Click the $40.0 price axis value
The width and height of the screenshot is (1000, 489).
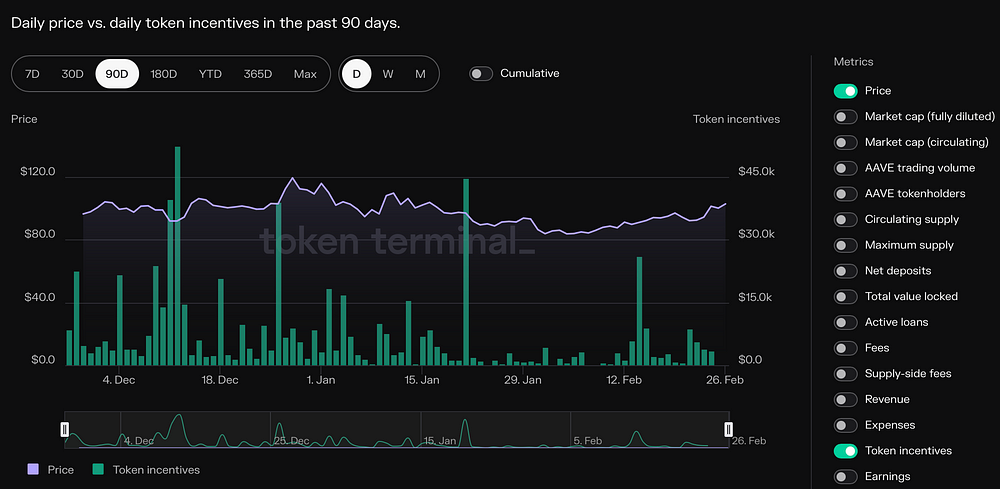40,298
